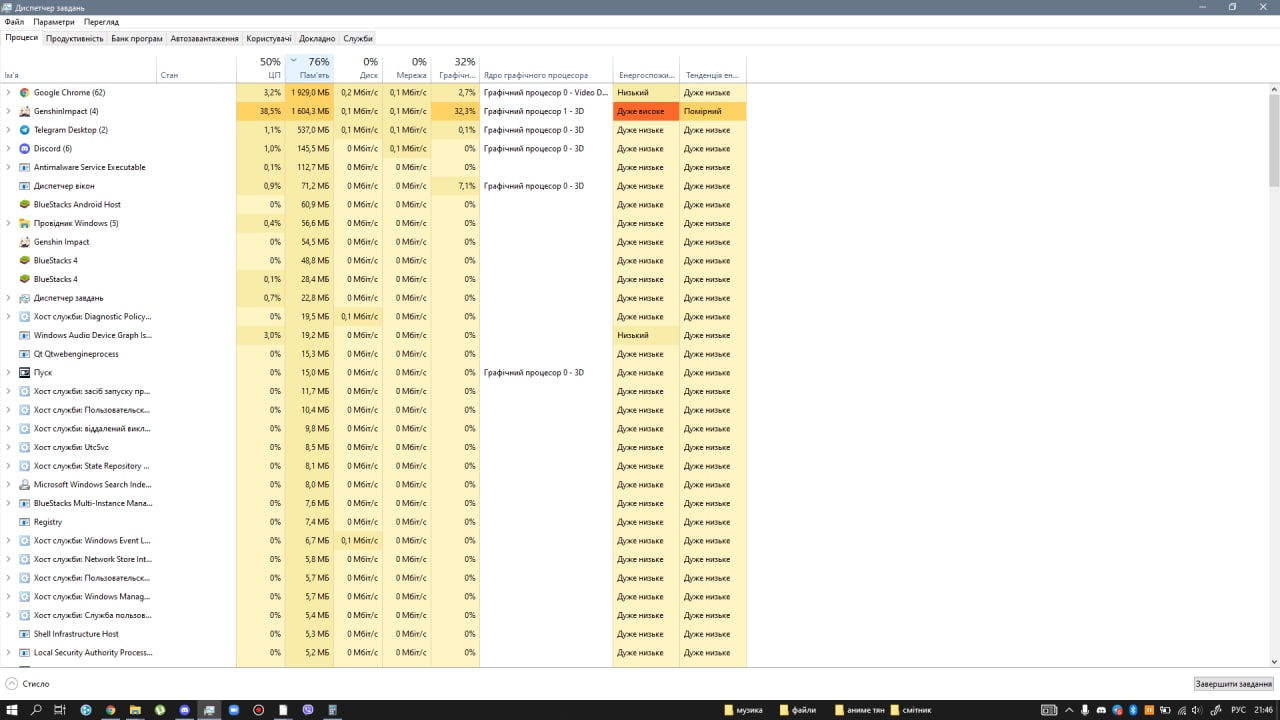Click scrollbar down arrow of process list

pos(1274,662)
